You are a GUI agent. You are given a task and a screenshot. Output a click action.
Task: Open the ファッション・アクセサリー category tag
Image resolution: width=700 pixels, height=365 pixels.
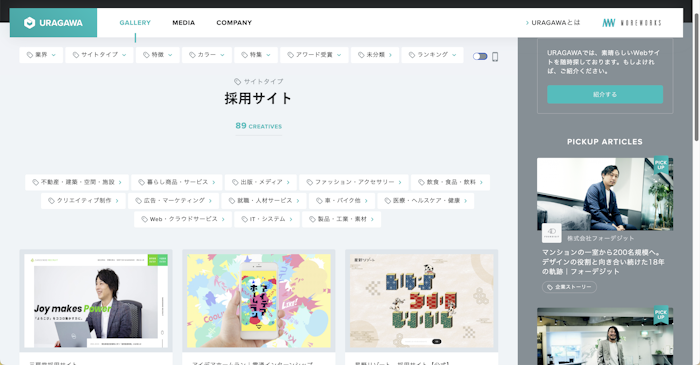point(354,182)
